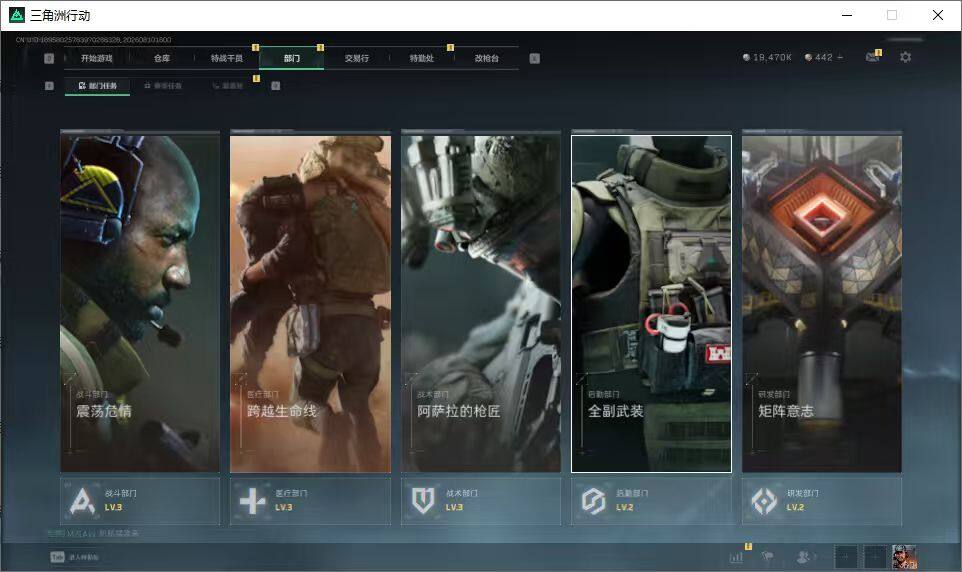Open the player avatar portrait
Screen dimensions: 962x572
pyautogui.click(x=904, y=557)
